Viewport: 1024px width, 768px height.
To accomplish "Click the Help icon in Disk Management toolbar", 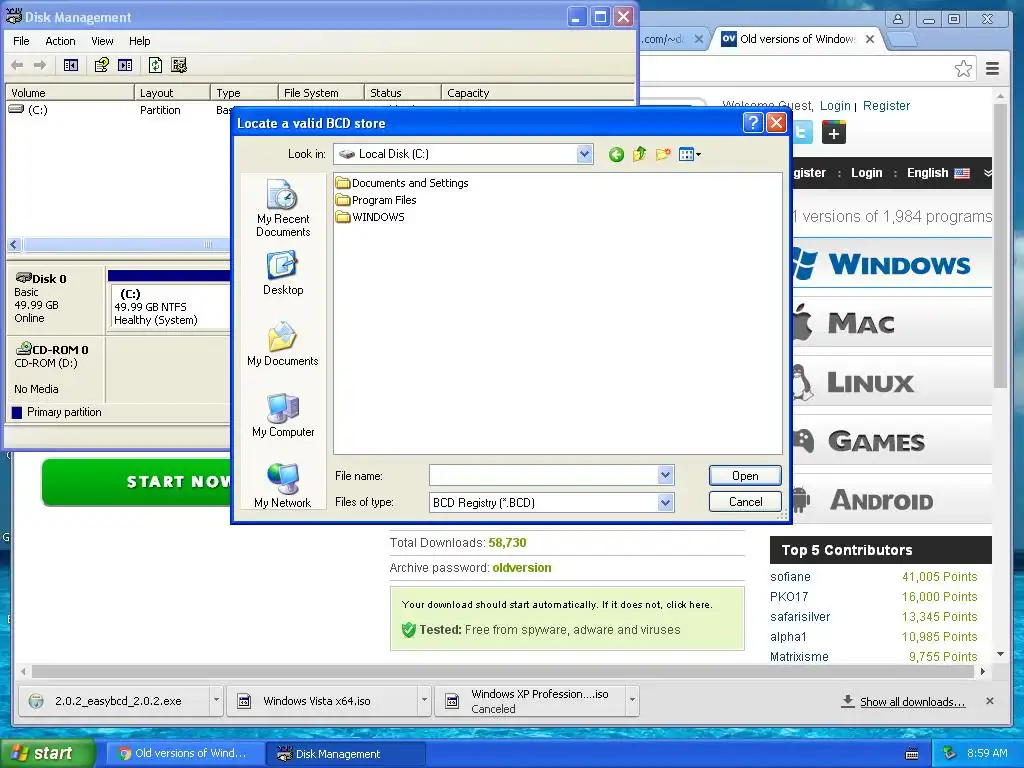I will point(101,65).
